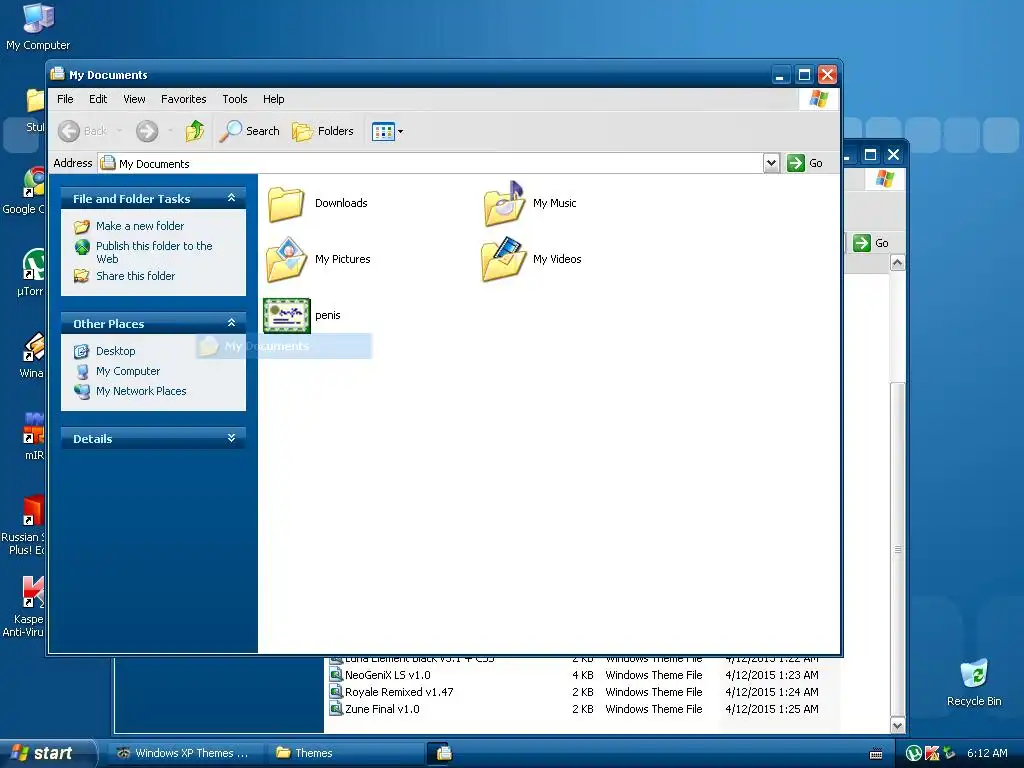Toggle the Folders pane button
Viewport: 1024px width, 768px height.
click(x=323, y=131)
